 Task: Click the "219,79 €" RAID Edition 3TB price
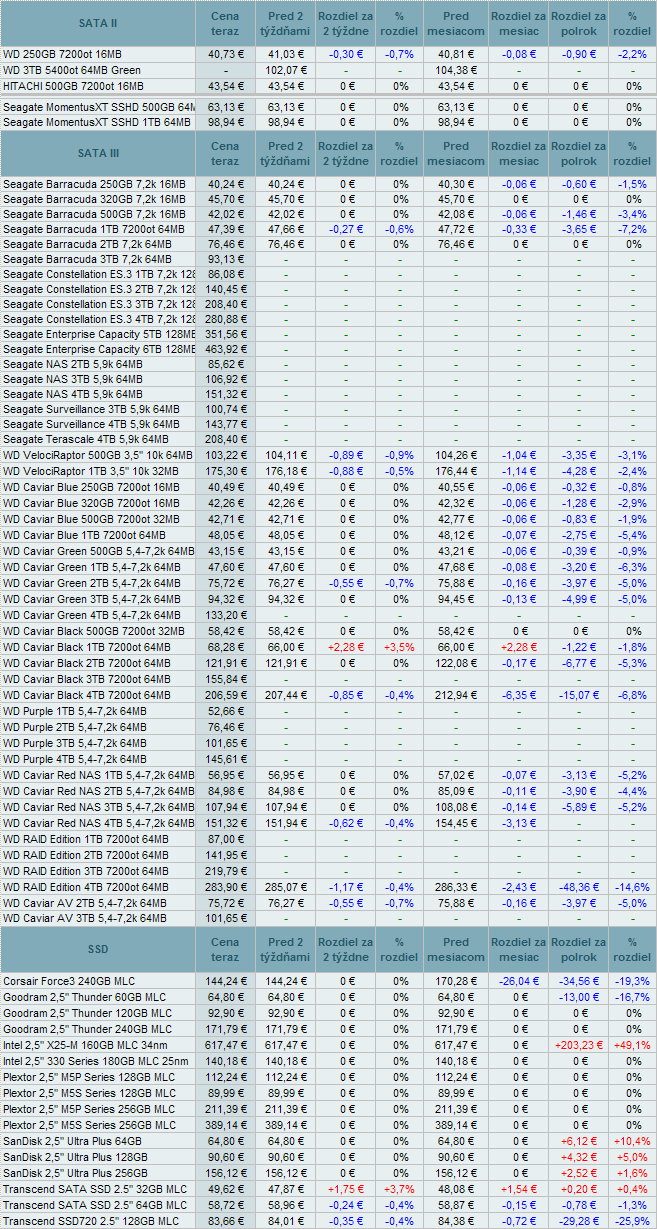coord(226,871)
